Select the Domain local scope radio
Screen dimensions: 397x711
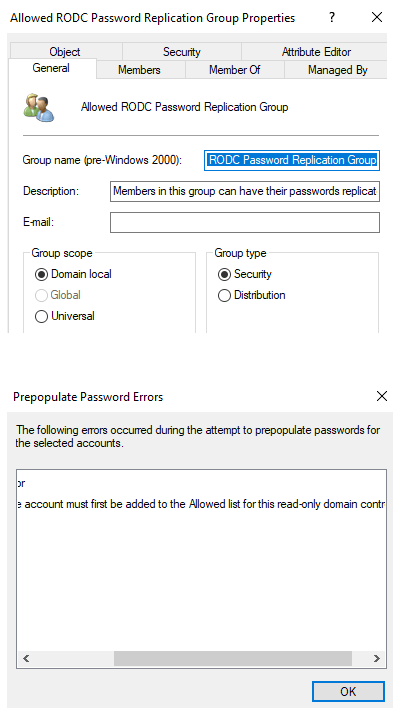coord(41,274)
